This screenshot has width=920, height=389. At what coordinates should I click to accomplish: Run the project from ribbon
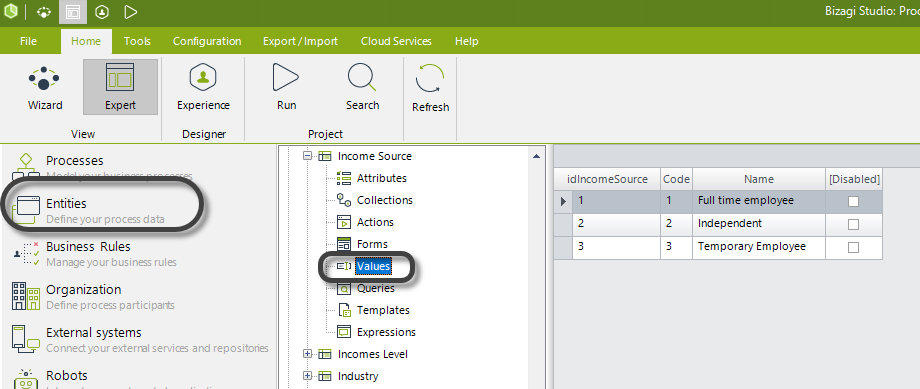tap(286, 87)
